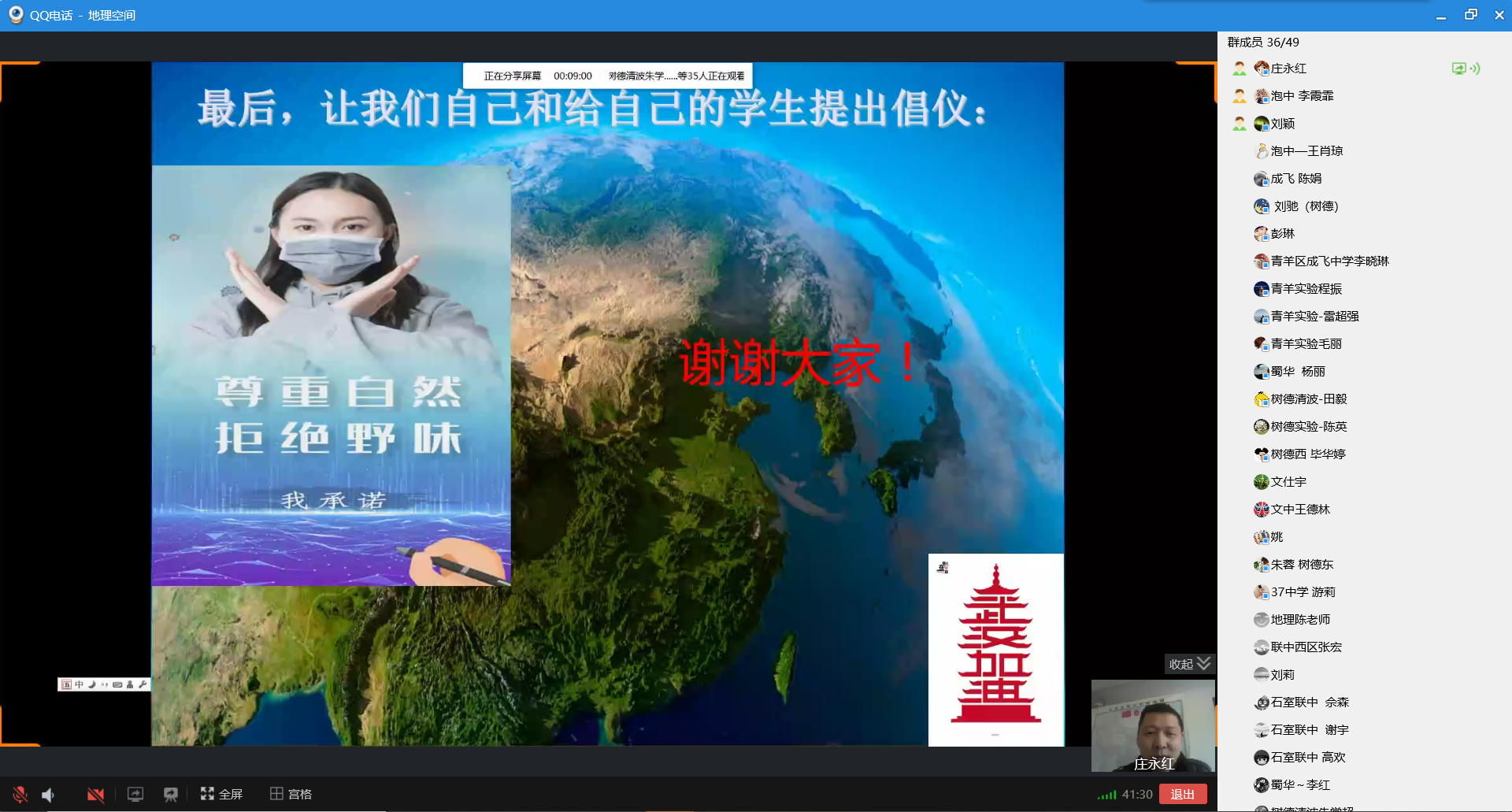The image size is (1512, 812).
Task: Click the wrench icon on the input method bar
Action: coord(143,684)
